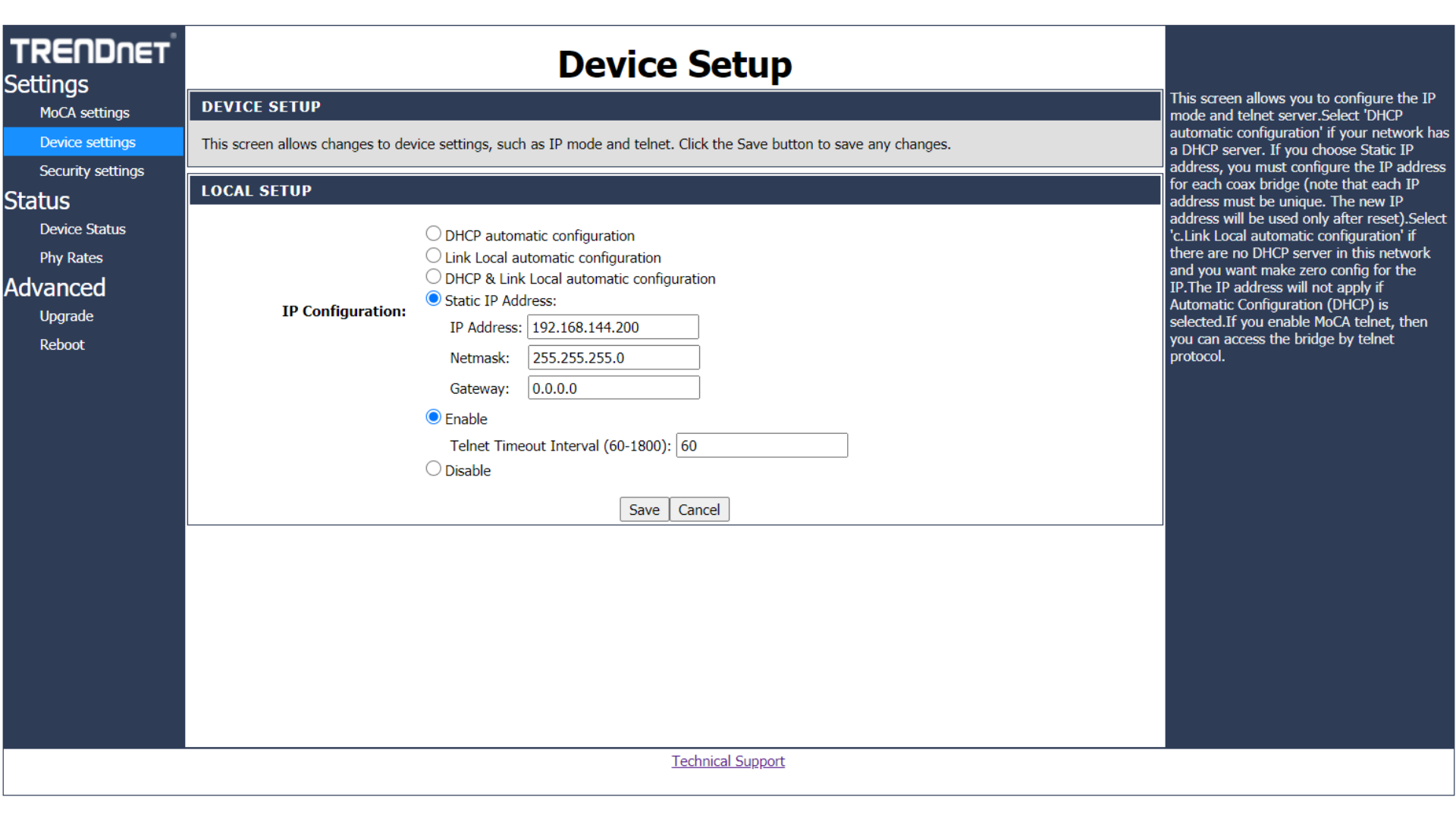This screenshot has width=1456, height=819.
Task: Click the Netmask input field
Action: point(613,358)
